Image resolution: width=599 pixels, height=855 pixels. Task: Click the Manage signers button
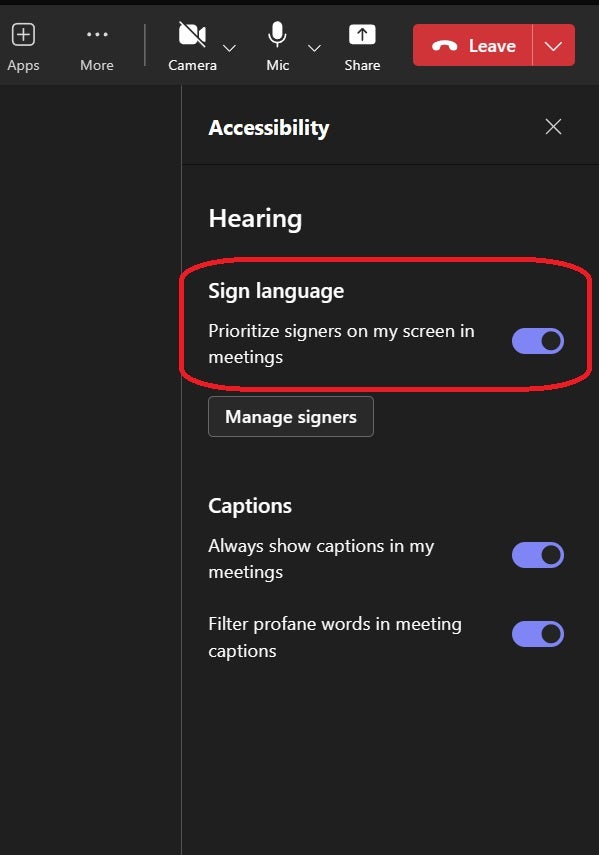click(290, 416)
